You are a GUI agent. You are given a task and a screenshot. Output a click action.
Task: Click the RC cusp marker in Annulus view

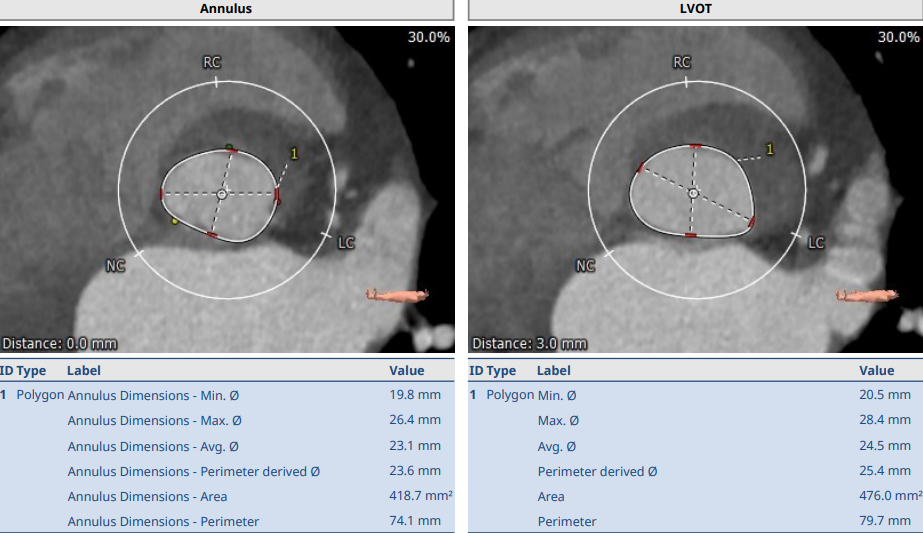point(212,62)
